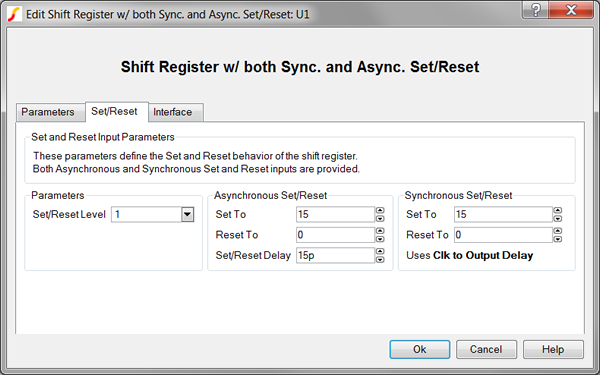Click the Synchronous Set To input field
Image resolution: width=600 pixels, height=375 pixels.
pyautogui.click(x=503, y=214)
